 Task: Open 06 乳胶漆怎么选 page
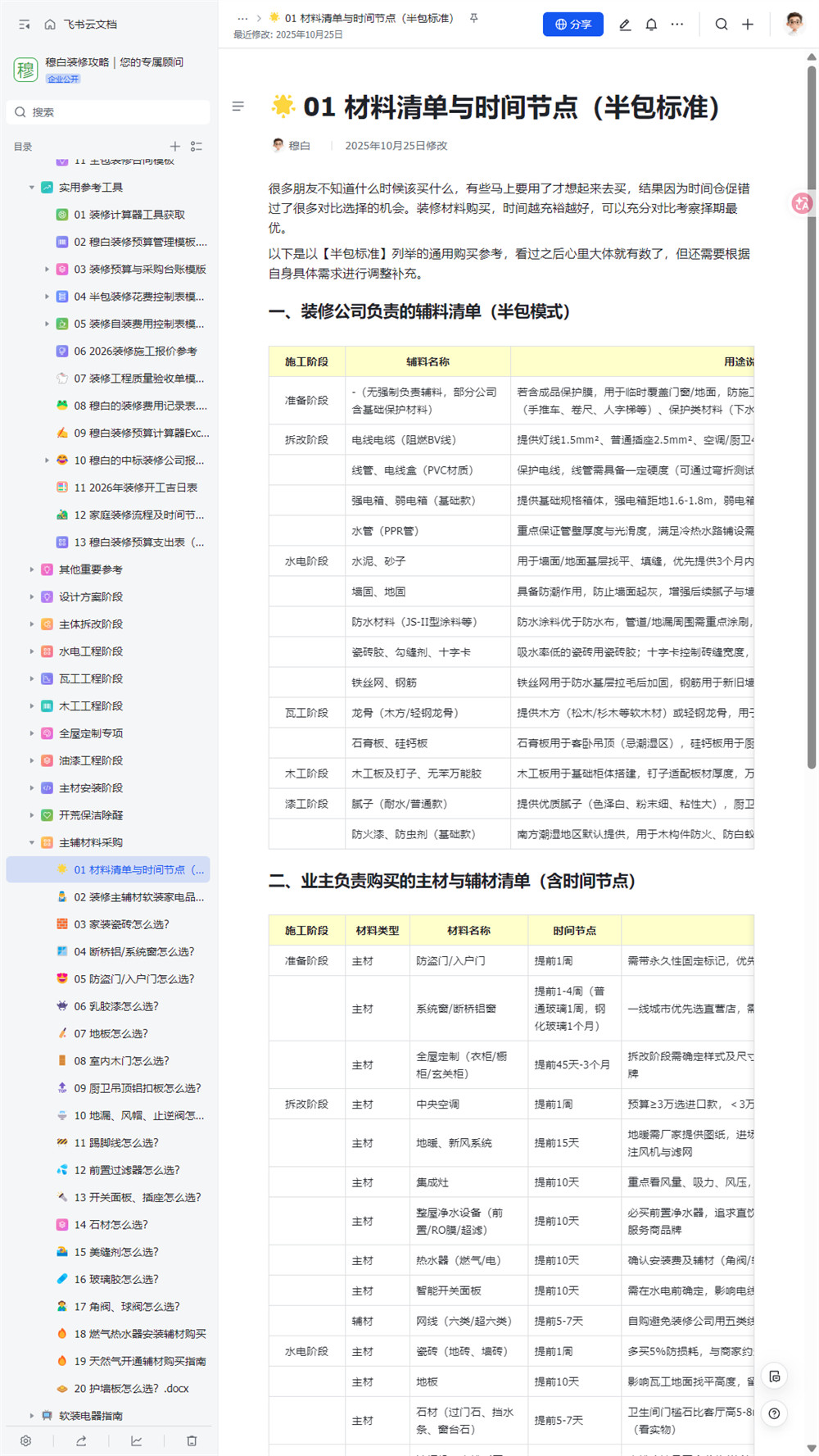click(x=116, y=1006)
